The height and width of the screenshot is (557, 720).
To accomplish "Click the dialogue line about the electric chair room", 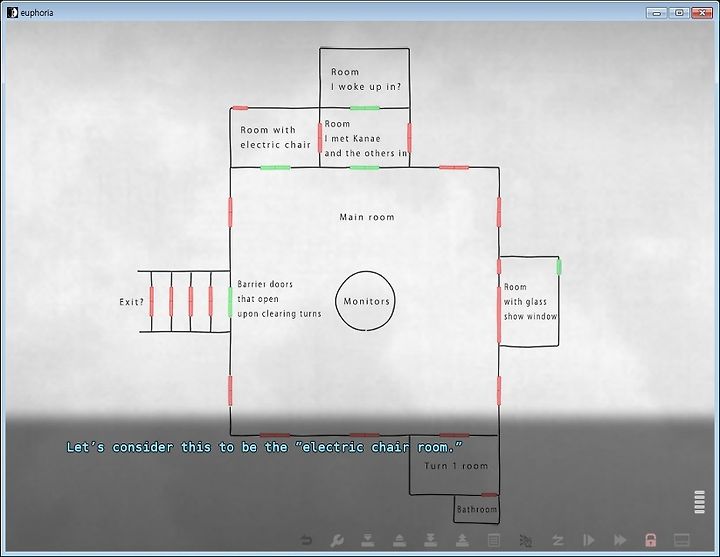I will tap(264, 447).
